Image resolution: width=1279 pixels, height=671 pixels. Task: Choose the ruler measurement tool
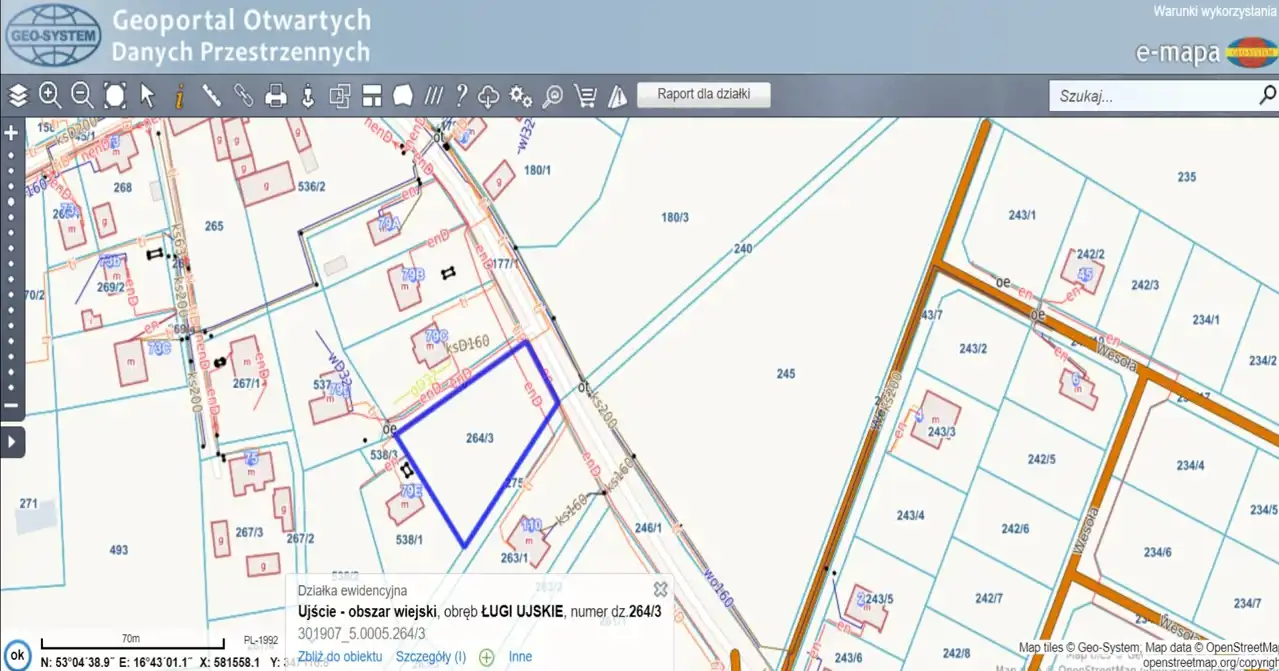pyautogui.click(x=212, y=96)
